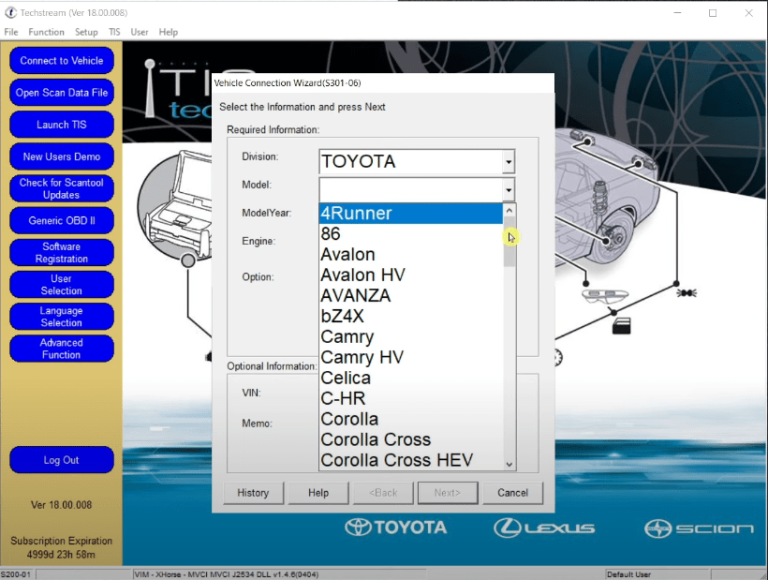Choose Corolla Cross from the model list
Viewport: 768px width, 580px height.
375,439
